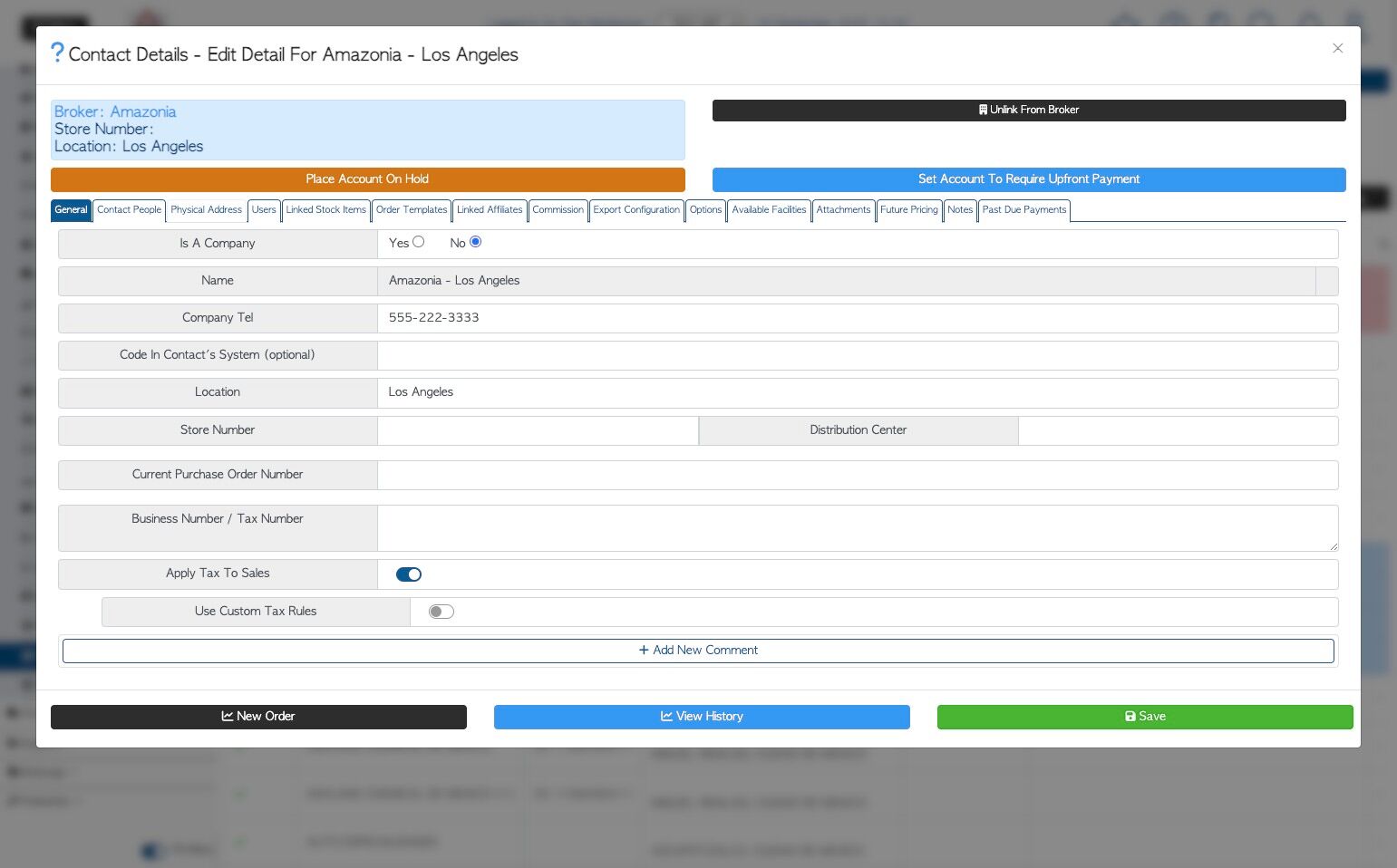Switch to the Linked Affiliates tab
Screen dimensions: 1397x868
click(x=490, y=210)
